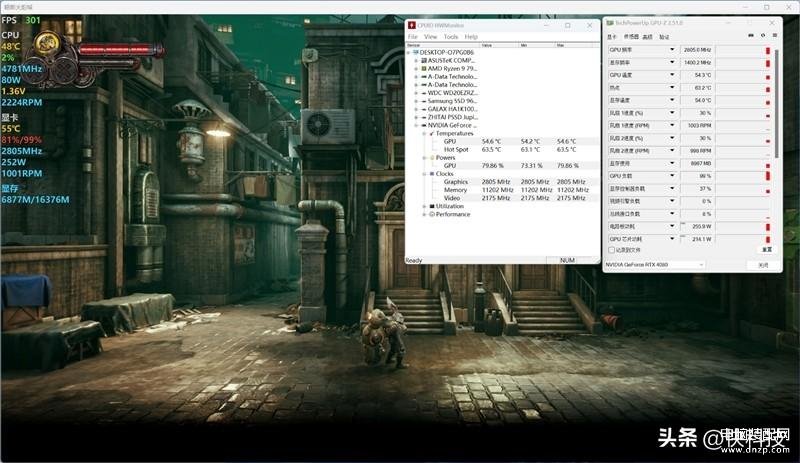Switch to the 显卡 tab in GPU-Z
The height and width of the screenshot is (463, 800).
pyautogui.click(x=612, y=37)
